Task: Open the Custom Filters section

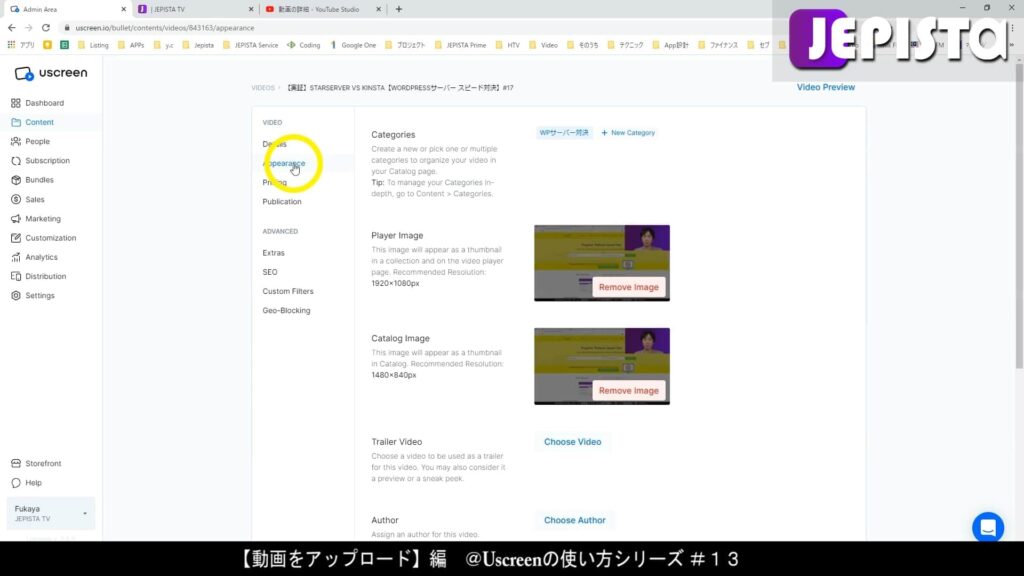Action: (x=288, y=291)
